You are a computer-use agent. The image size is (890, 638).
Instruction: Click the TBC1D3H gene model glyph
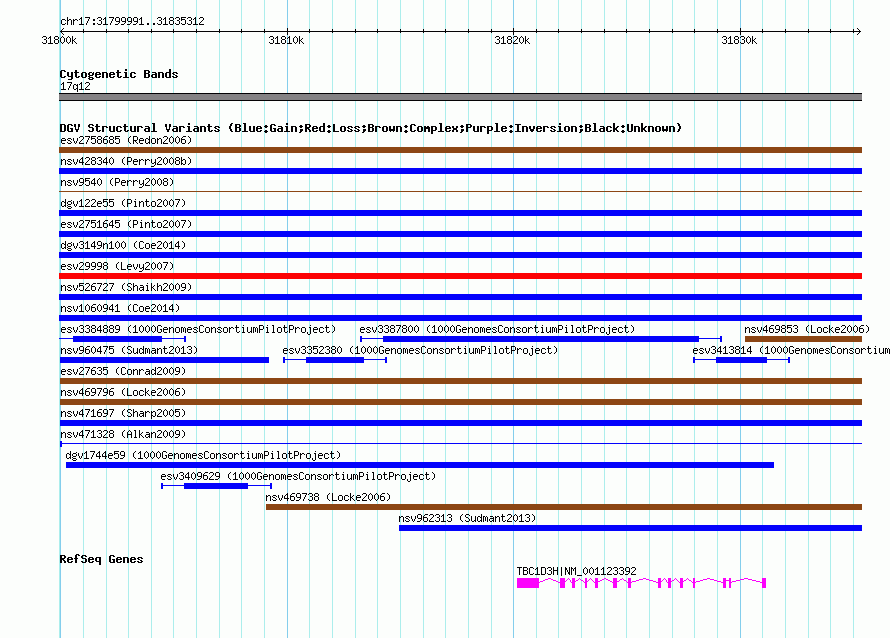coord(641,583)
